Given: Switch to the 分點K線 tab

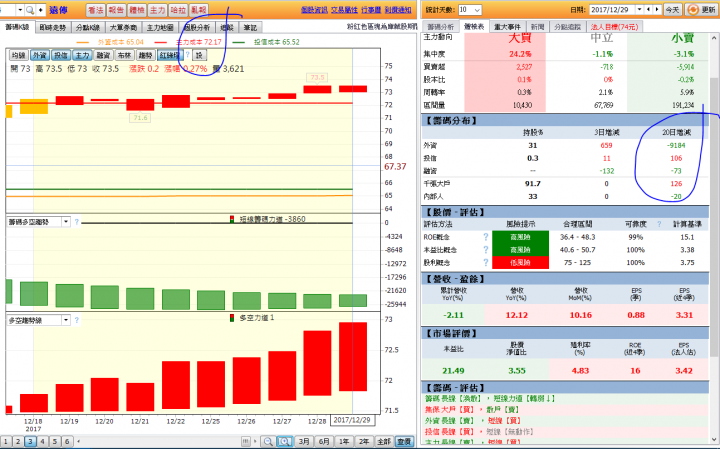Looking at the screenshot, I should coord(88,28).
